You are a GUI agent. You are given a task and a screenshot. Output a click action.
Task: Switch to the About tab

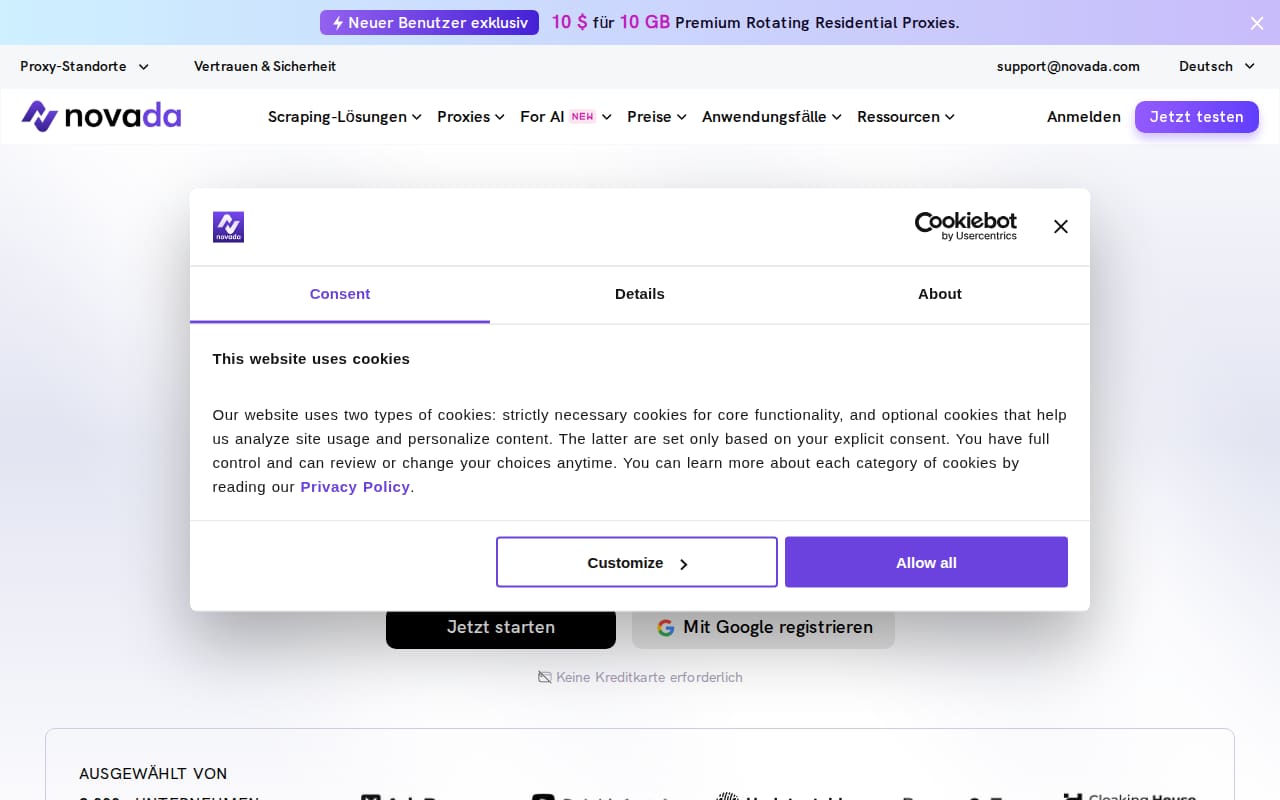(940, 294)
